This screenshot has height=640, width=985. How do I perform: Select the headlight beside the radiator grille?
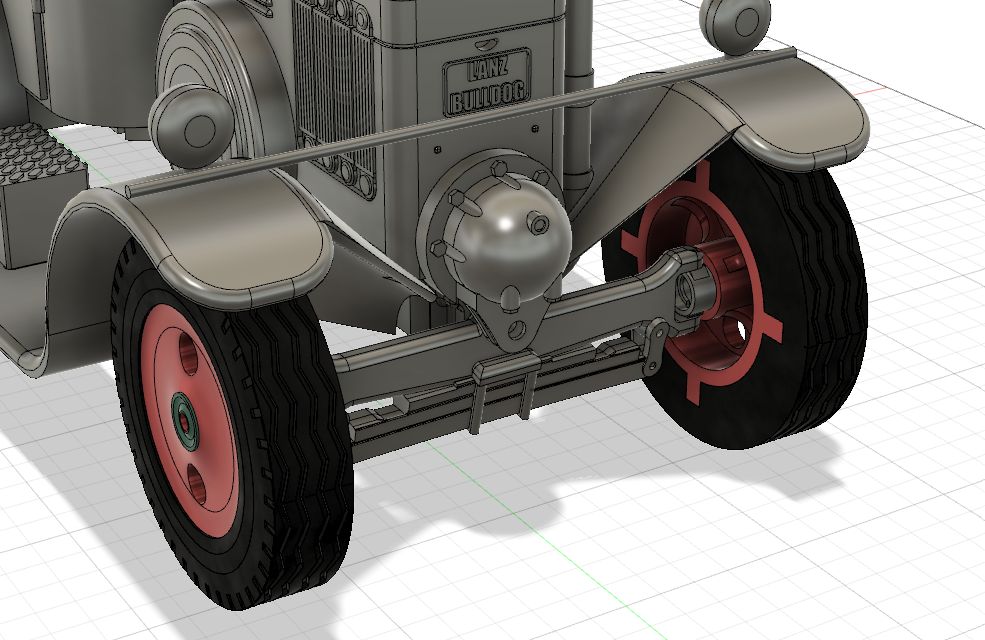point(193,124)
